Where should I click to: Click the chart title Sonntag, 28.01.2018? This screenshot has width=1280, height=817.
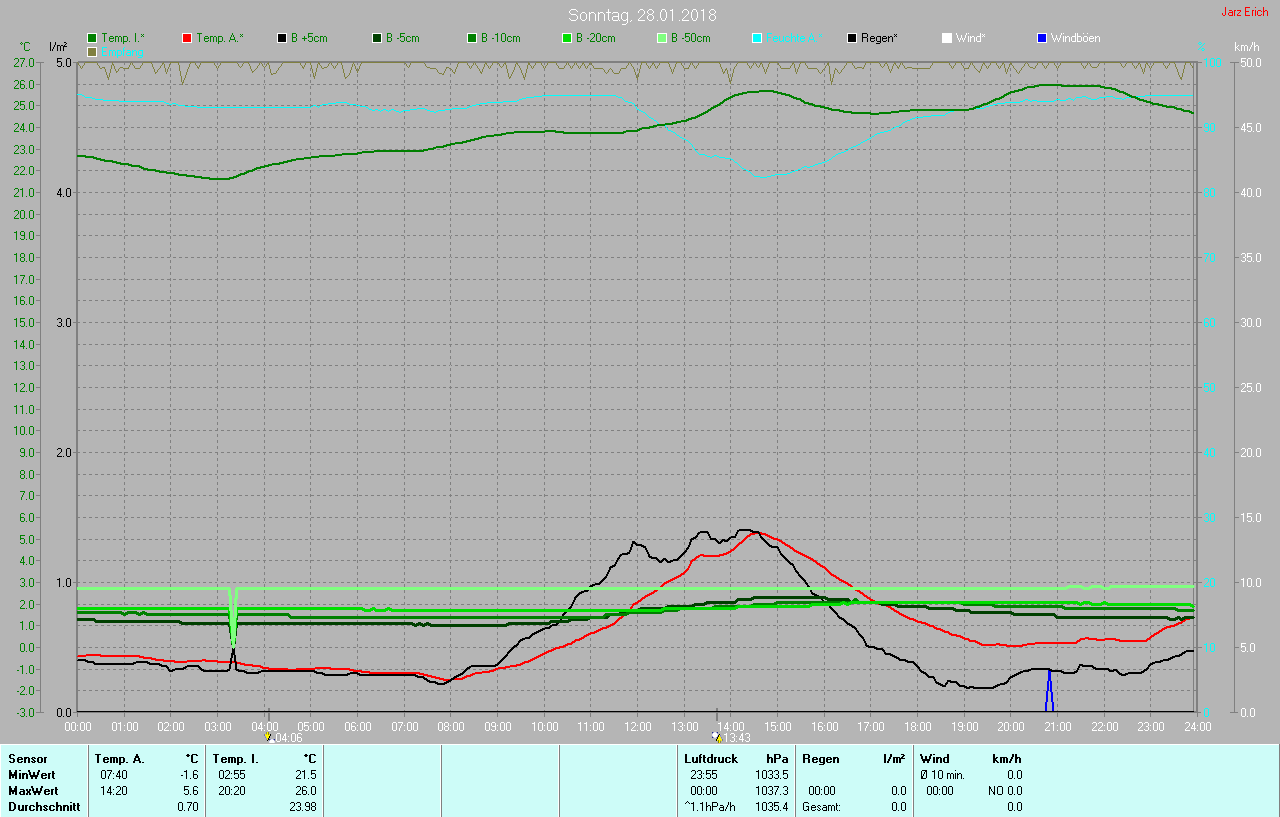(x=642, y=15)
